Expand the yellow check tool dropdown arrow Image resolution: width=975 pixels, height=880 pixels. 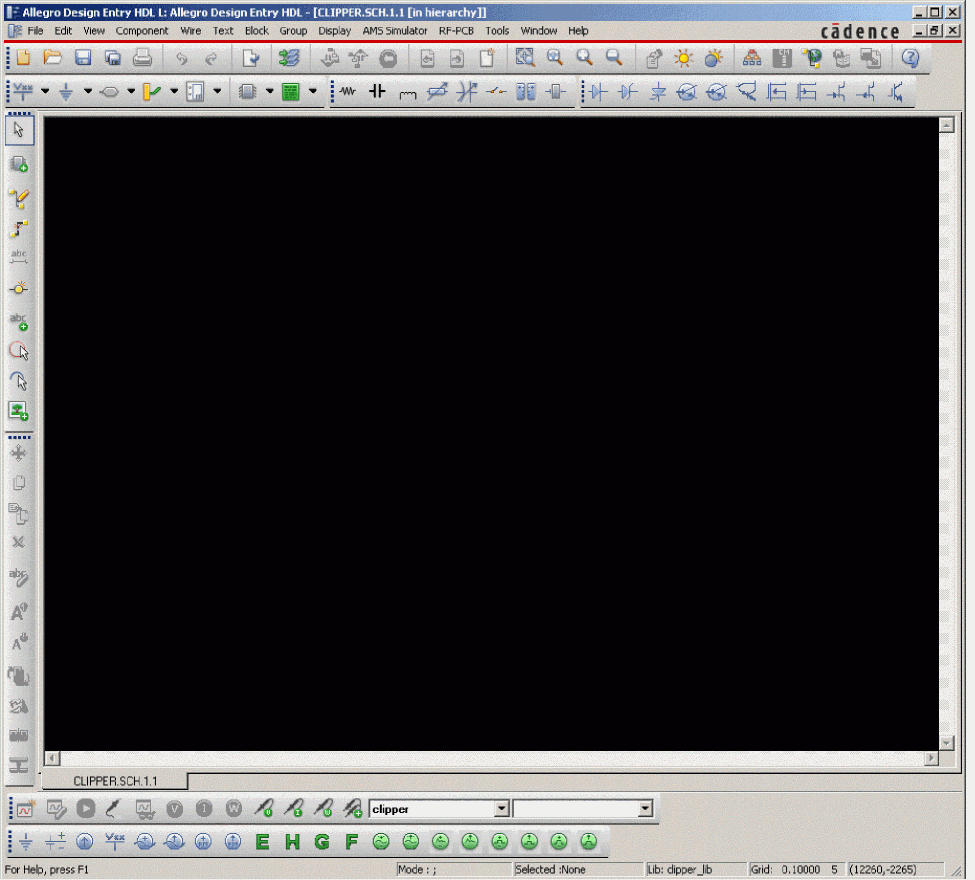tap(174, 91)
